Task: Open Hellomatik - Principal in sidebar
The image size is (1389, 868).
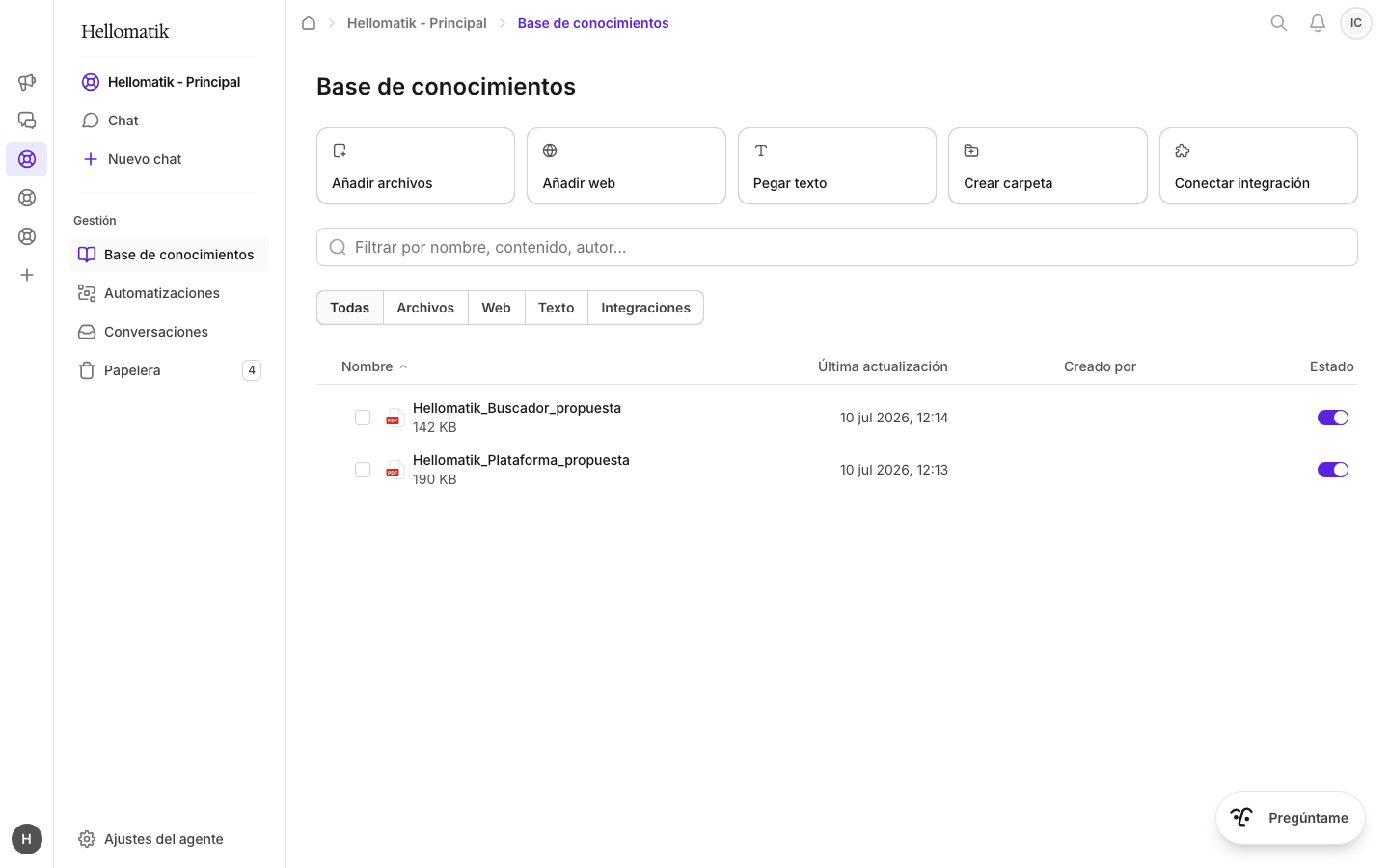Action: 169,82
